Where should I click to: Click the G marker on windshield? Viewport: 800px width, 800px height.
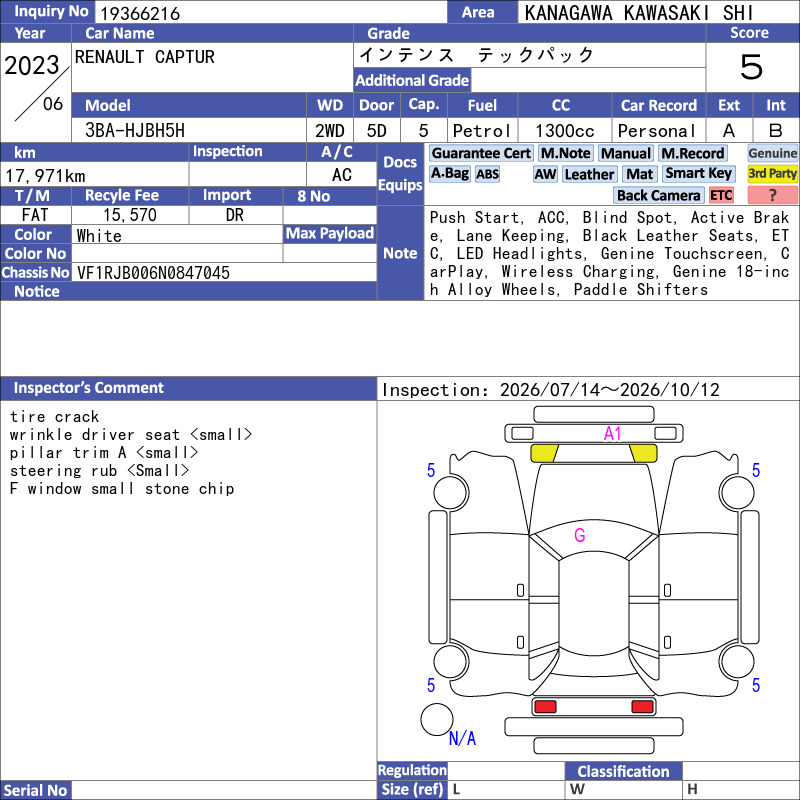coord(580,535)
